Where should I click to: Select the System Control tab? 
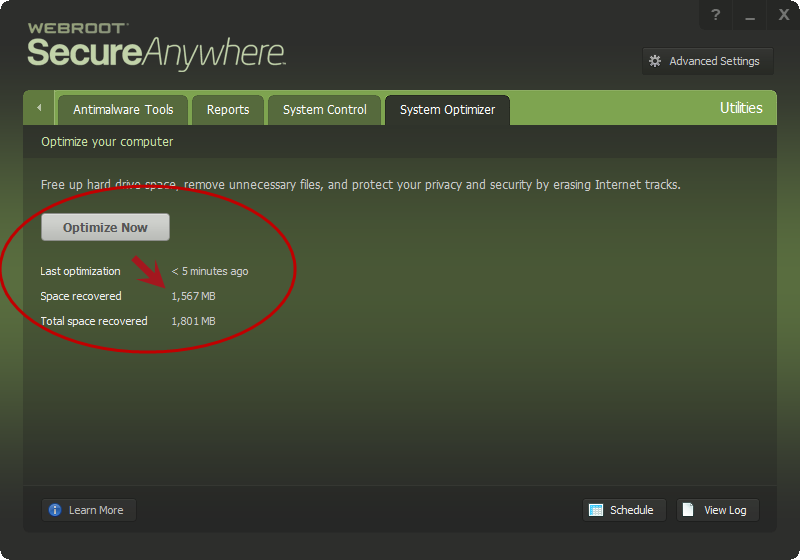click(x=324, y=110)
